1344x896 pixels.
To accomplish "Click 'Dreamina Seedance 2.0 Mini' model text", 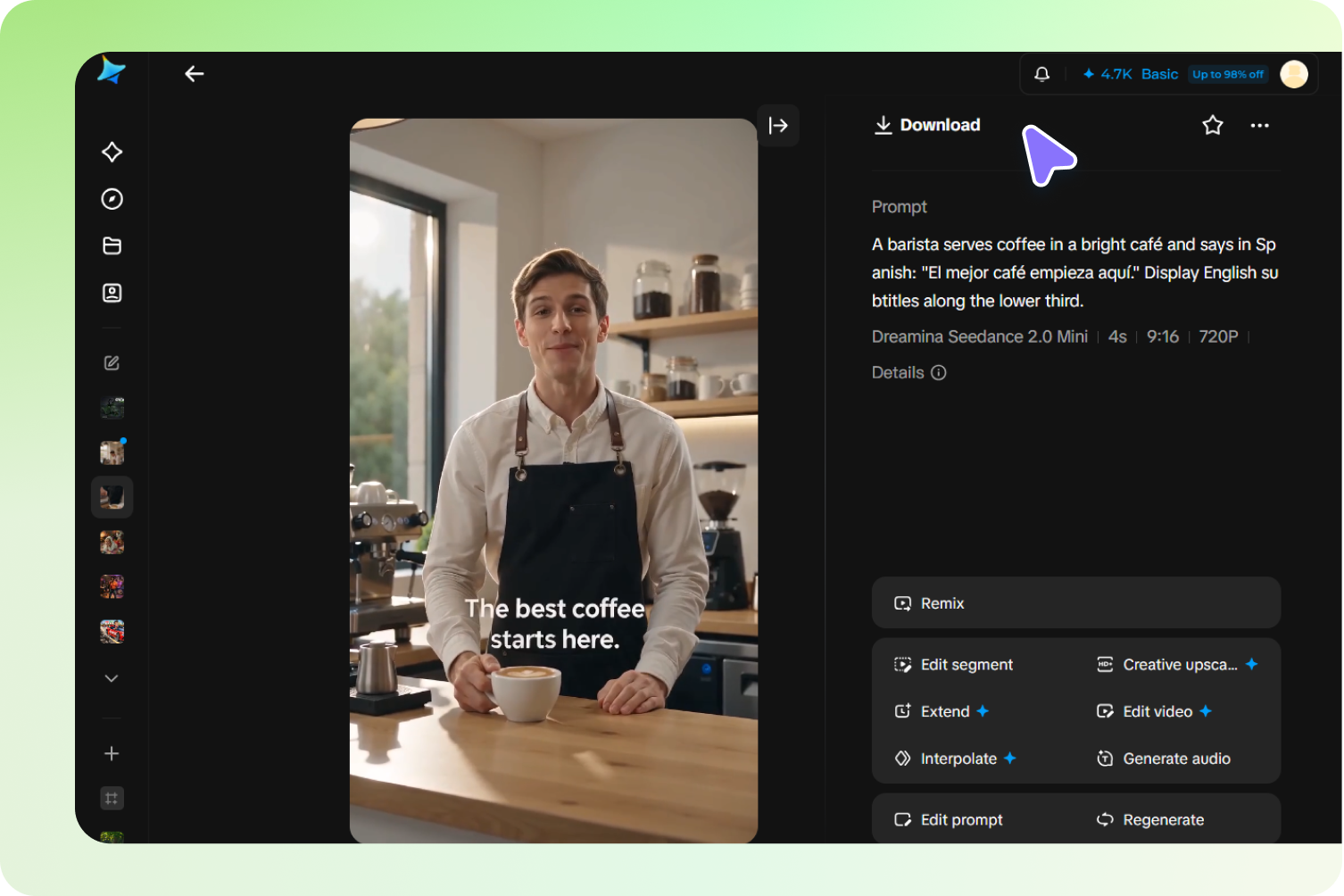I will pos(980,336).
